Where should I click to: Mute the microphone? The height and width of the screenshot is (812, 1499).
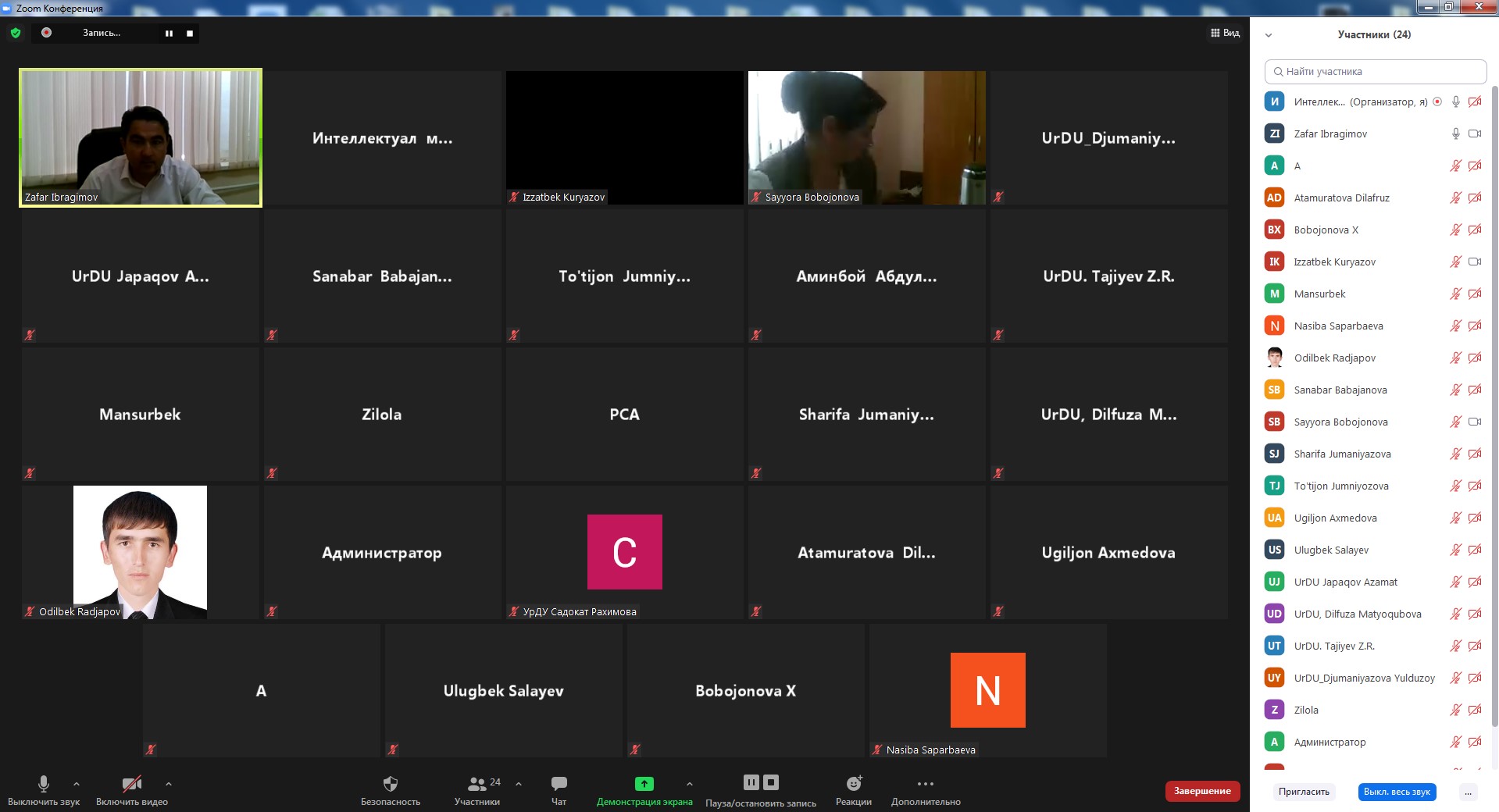click(x=44, y=784)
